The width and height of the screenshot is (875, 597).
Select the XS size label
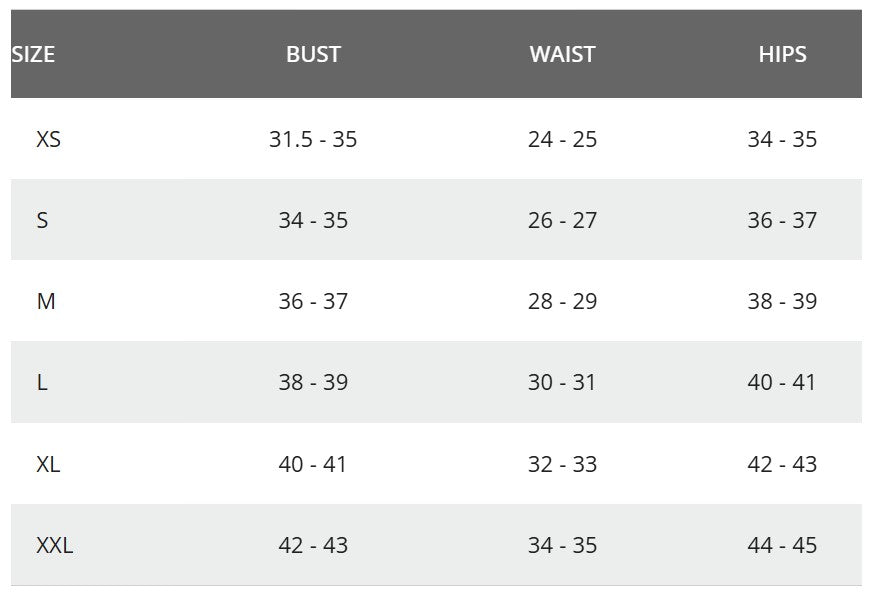pyautogui.click(x=48, y=140)
